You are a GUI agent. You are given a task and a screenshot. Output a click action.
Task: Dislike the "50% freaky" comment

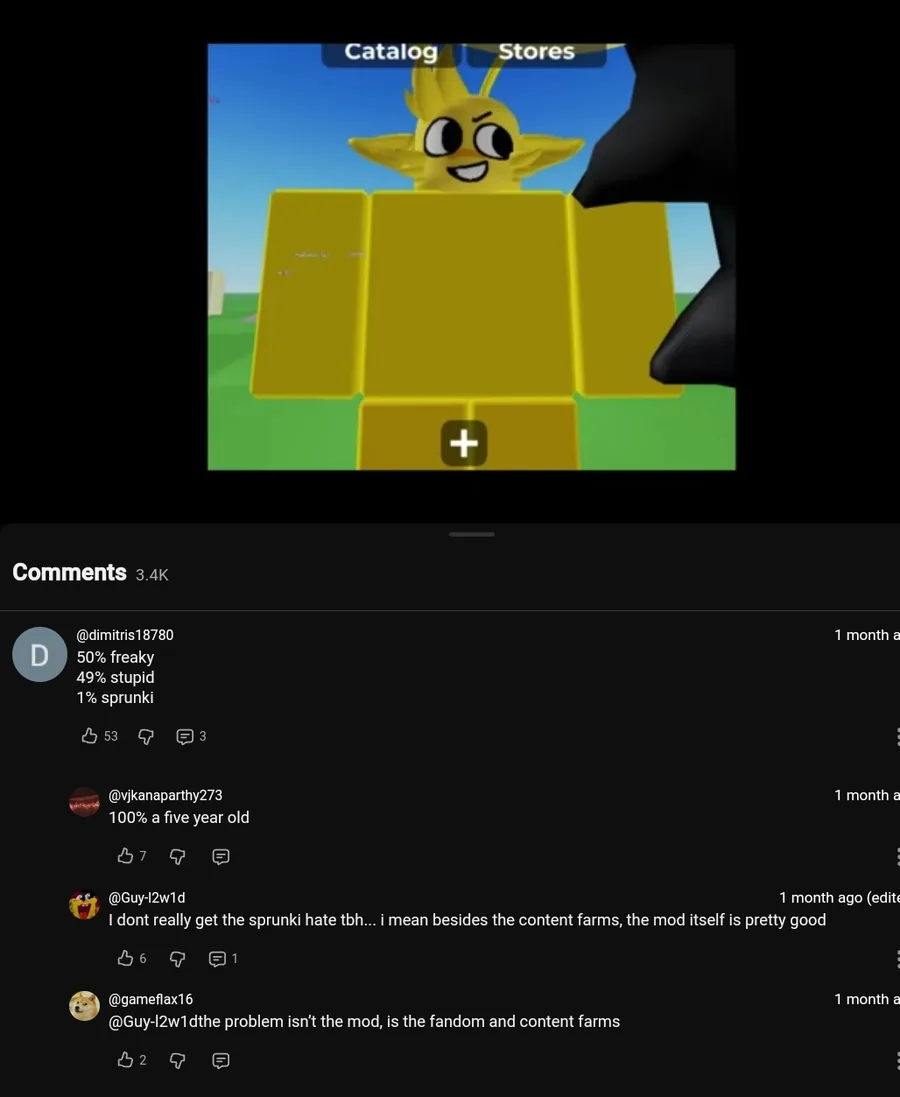pos(146,736)
